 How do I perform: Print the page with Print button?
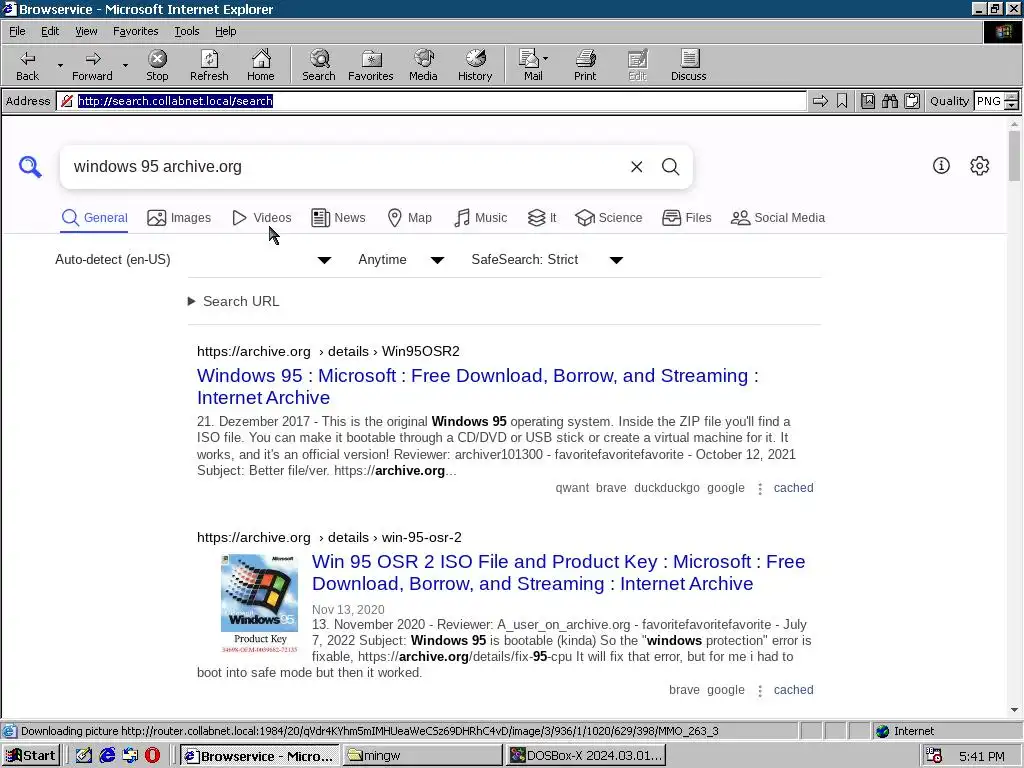(x=585, y=65)
